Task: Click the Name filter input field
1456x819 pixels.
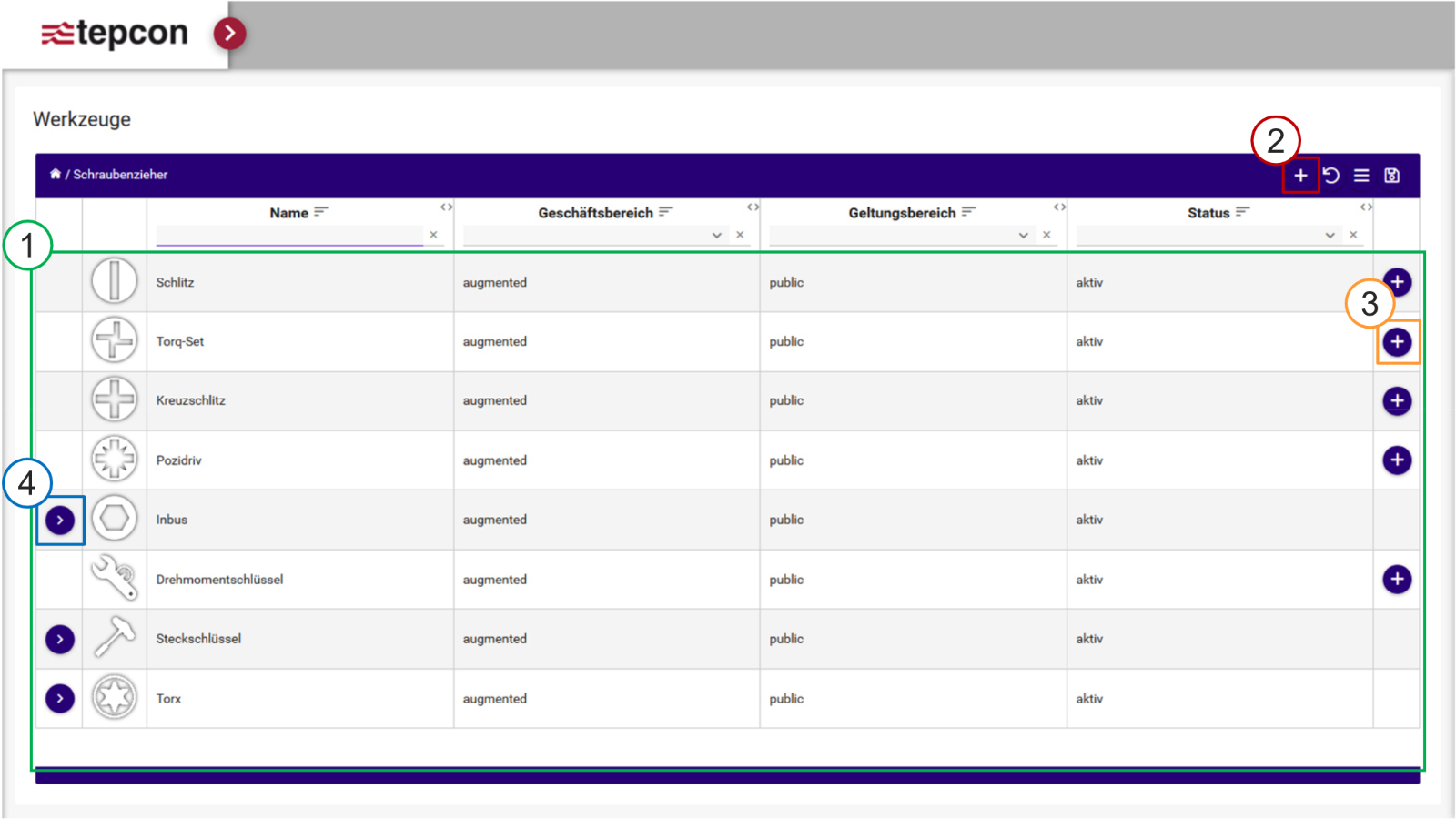Action: (288, 235)
